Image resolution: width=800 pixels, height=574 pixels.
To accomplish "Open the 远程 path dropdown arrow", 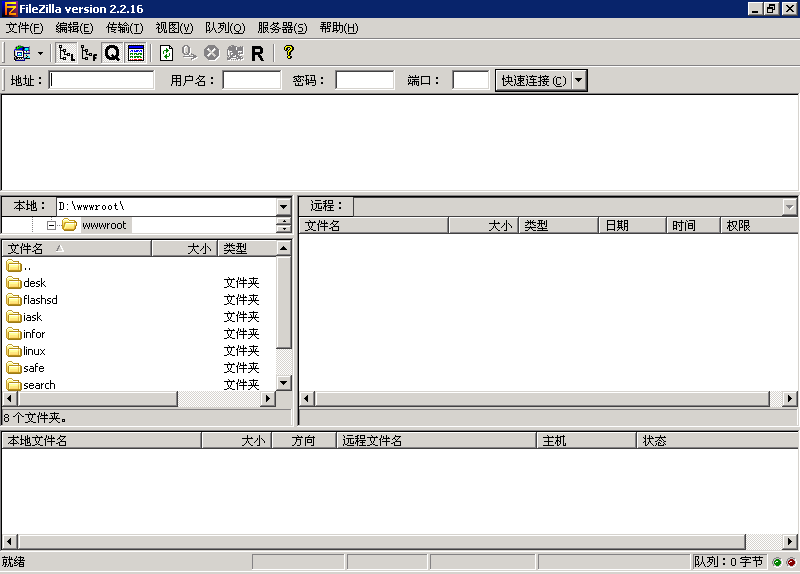I will (x=790, y=207).
